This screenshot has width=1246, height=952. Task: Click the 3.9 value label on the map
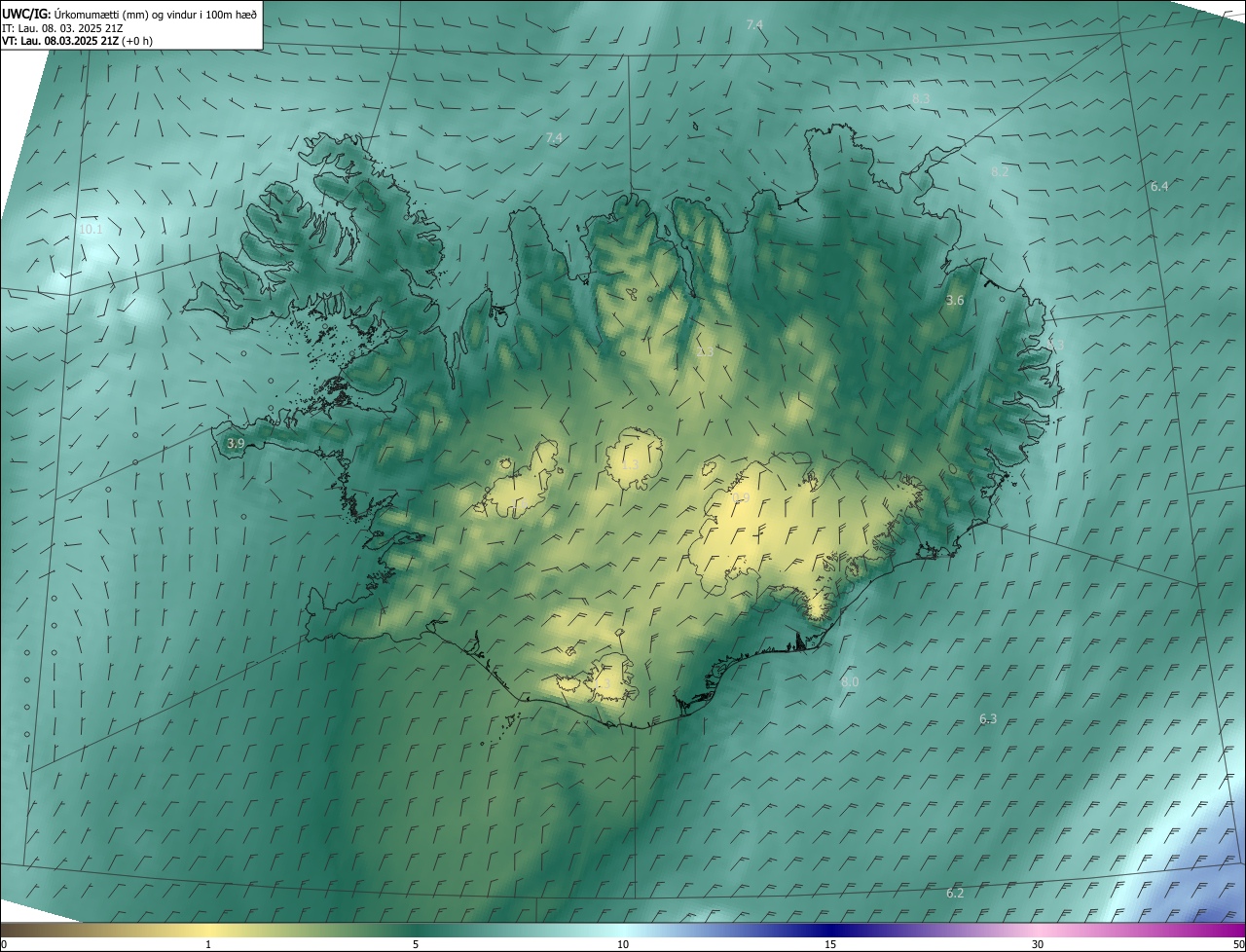[x=236, y=443]
